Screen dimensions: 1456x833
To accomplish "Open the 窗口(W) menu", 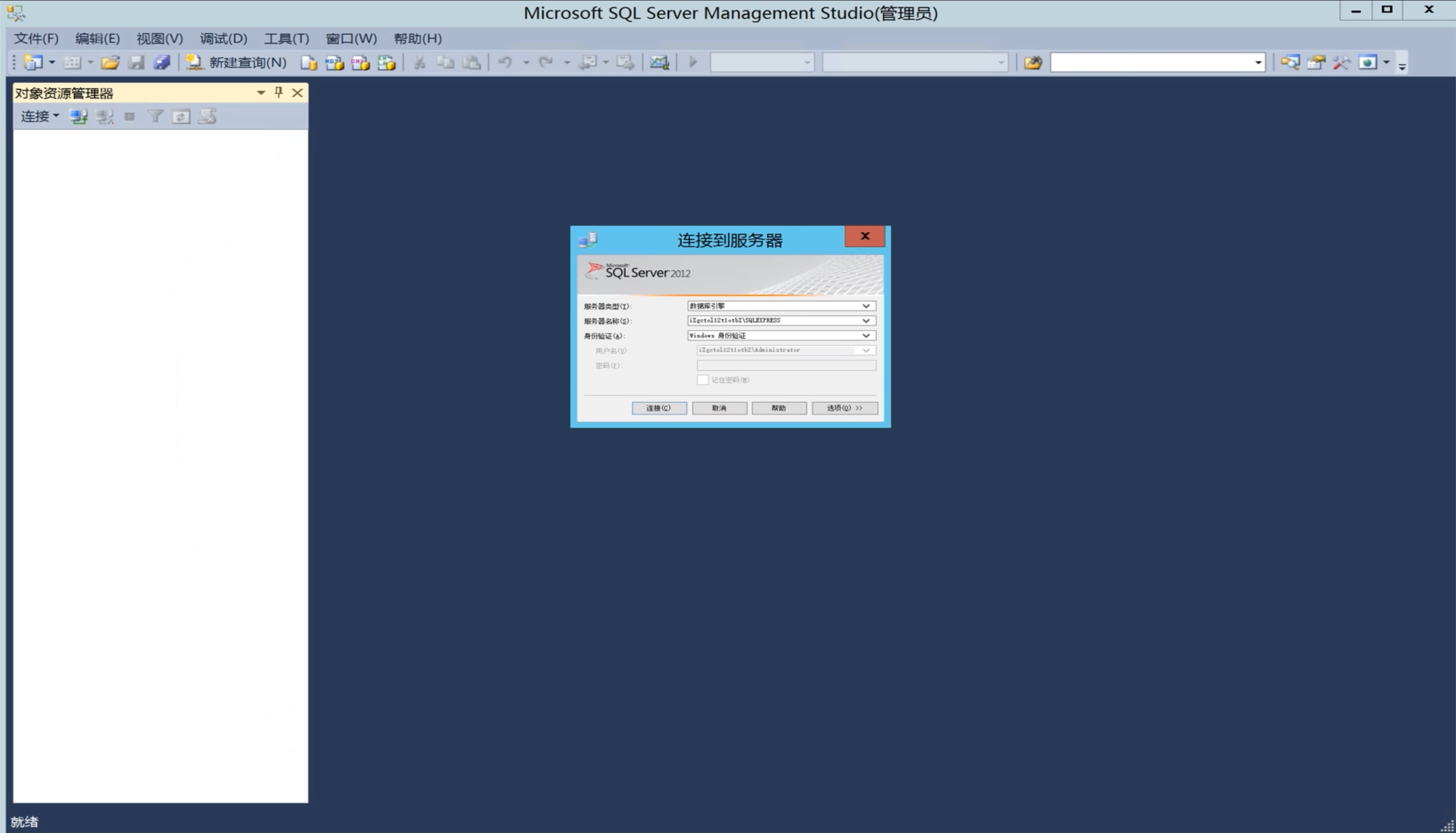I will click(x=351, y=39).
